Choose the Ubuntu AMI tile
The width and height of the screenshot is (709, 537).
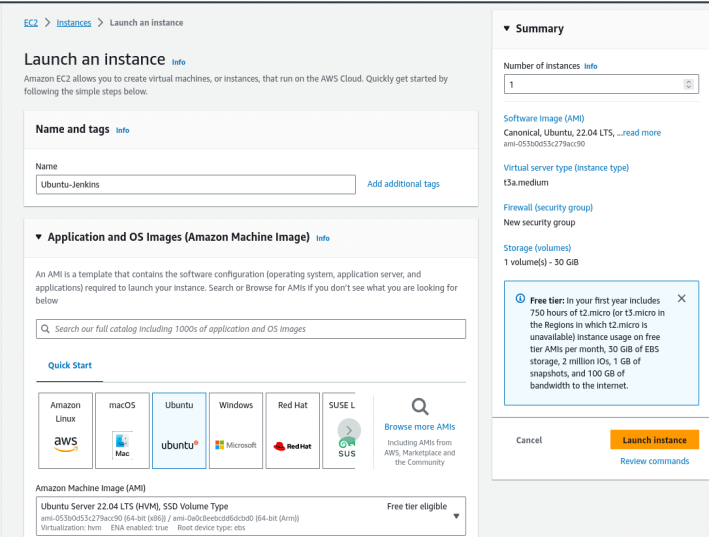click(179, 430)
